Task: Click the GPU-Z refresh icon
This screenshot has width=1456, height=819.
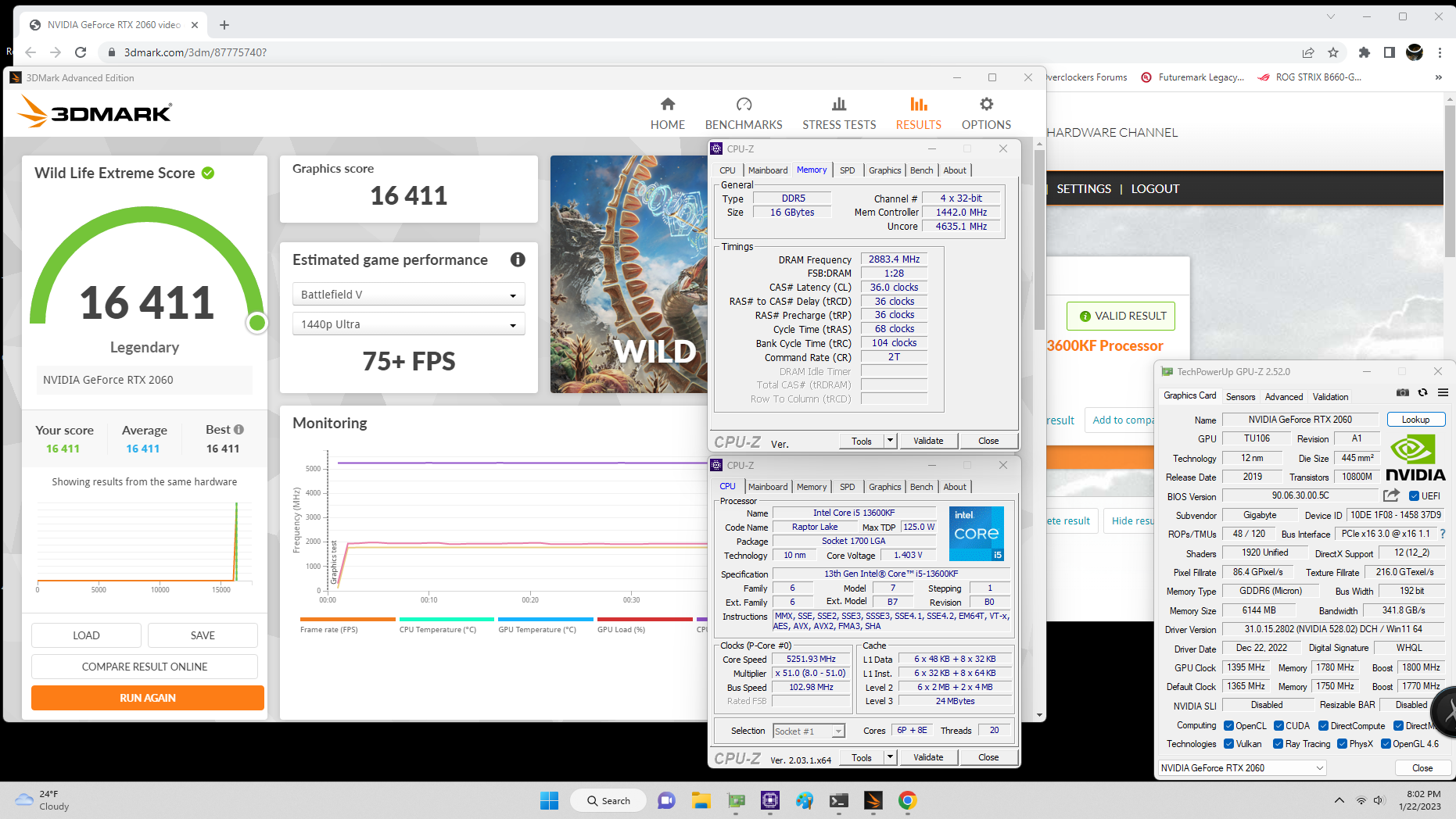Action: click(1423, 392)
